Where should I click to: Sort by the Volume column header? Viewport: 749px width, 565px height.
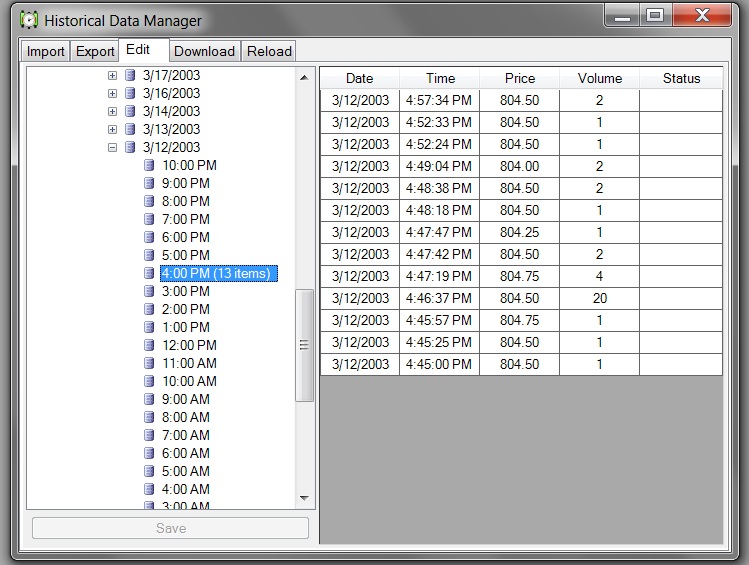599,78
